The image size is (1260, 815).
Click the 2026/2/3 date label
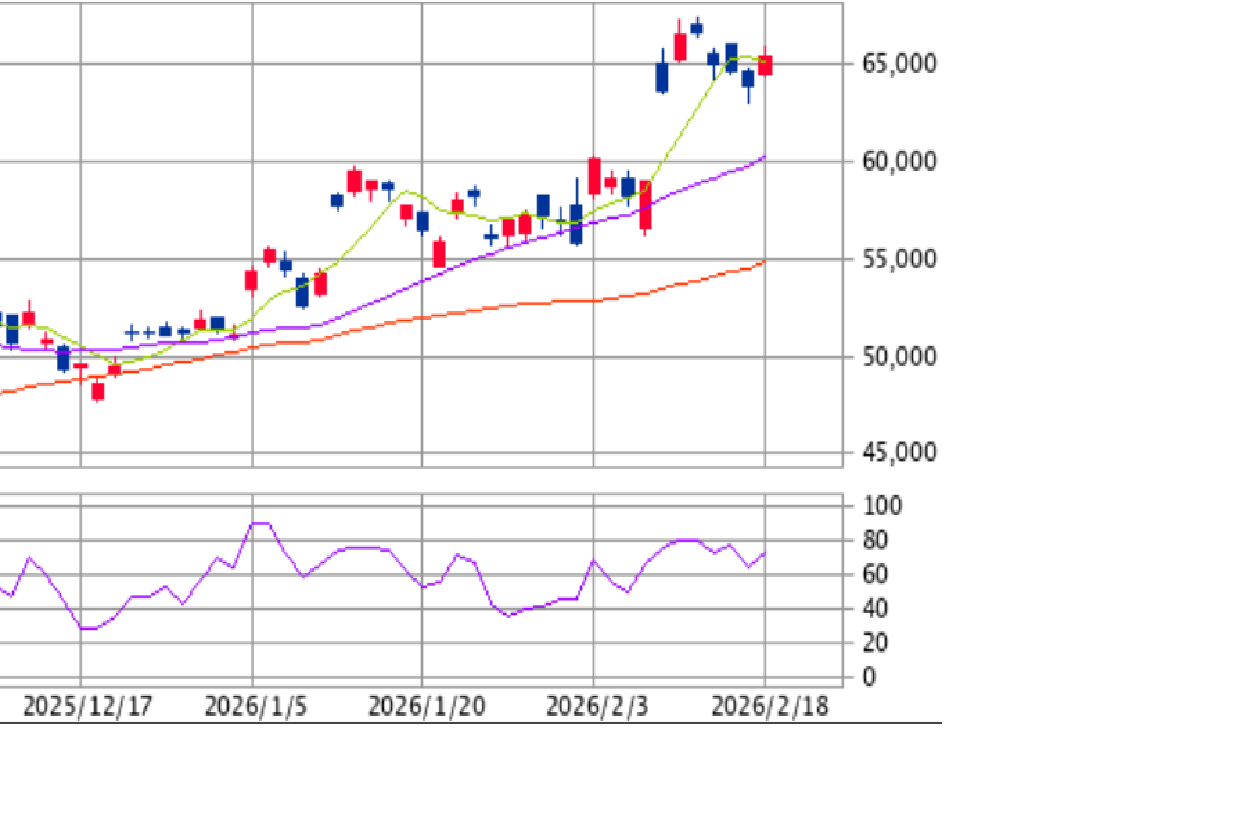[597, 707]
